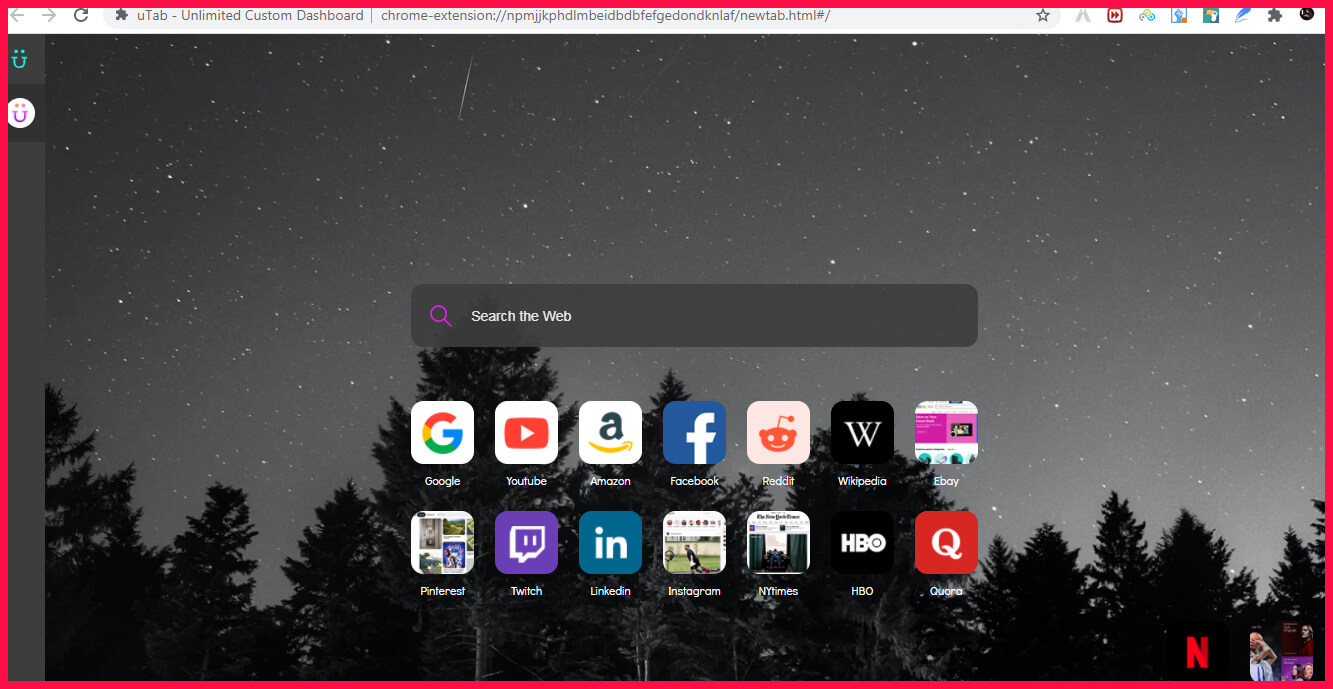1333x689 pixels.
Task: Click the "NYtimes" label text
Action: pyautogui.click(x=778, y=591)
